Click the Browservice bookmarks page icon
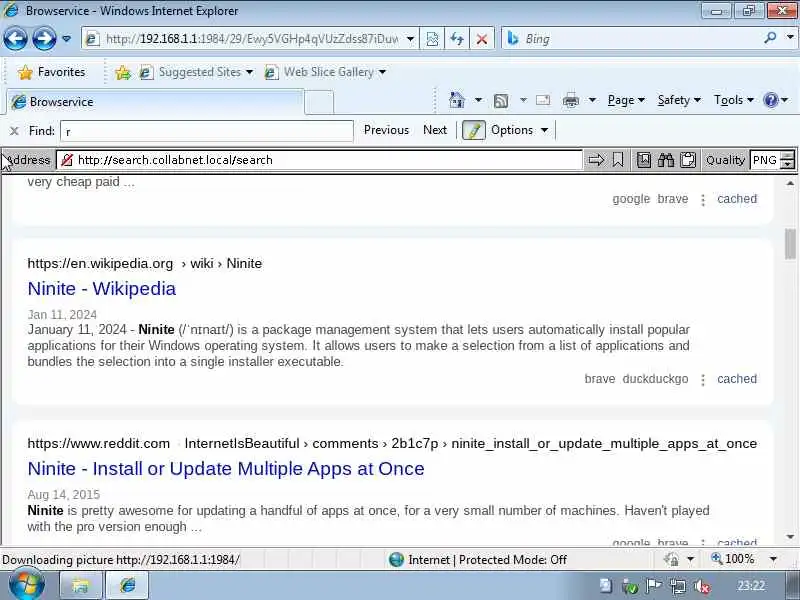The width and height of the screenshot is (800, 600). click(x=644, y=160)
